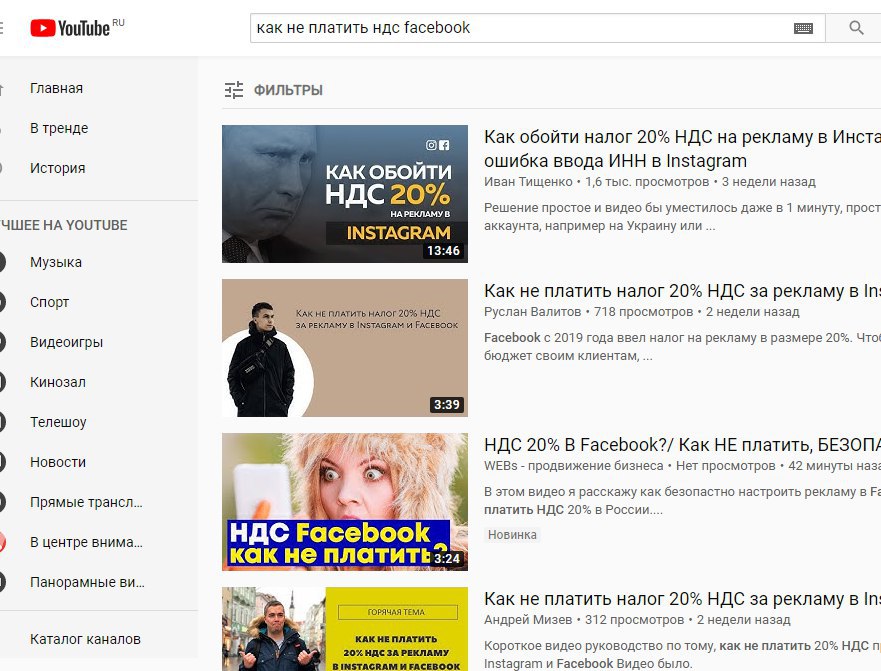Click the ФИЛЬТРЫ label
881x671 pixels.
(x=288, y=90)
